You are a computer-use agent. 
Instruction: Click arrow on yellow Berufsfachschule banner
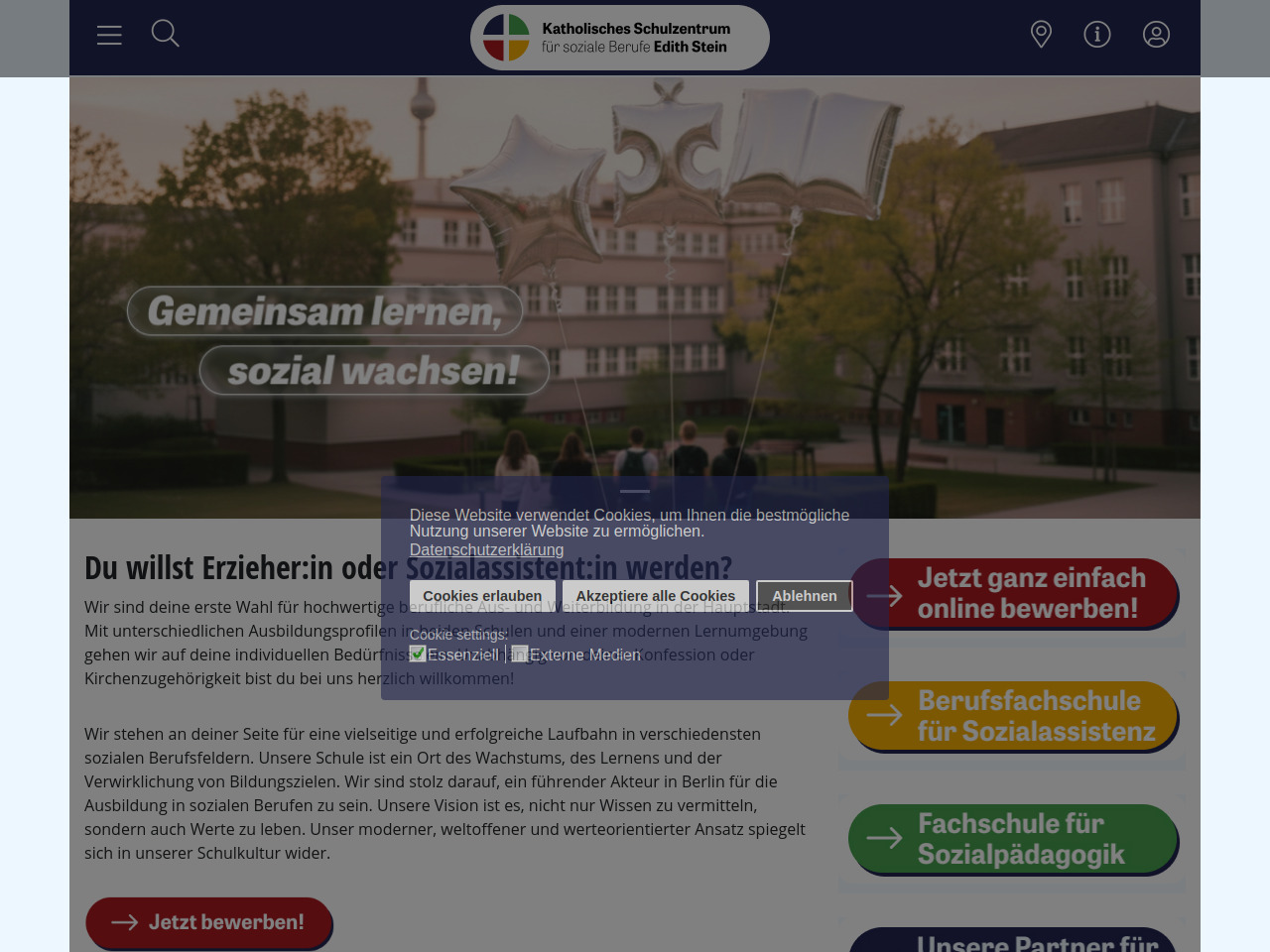884,715
